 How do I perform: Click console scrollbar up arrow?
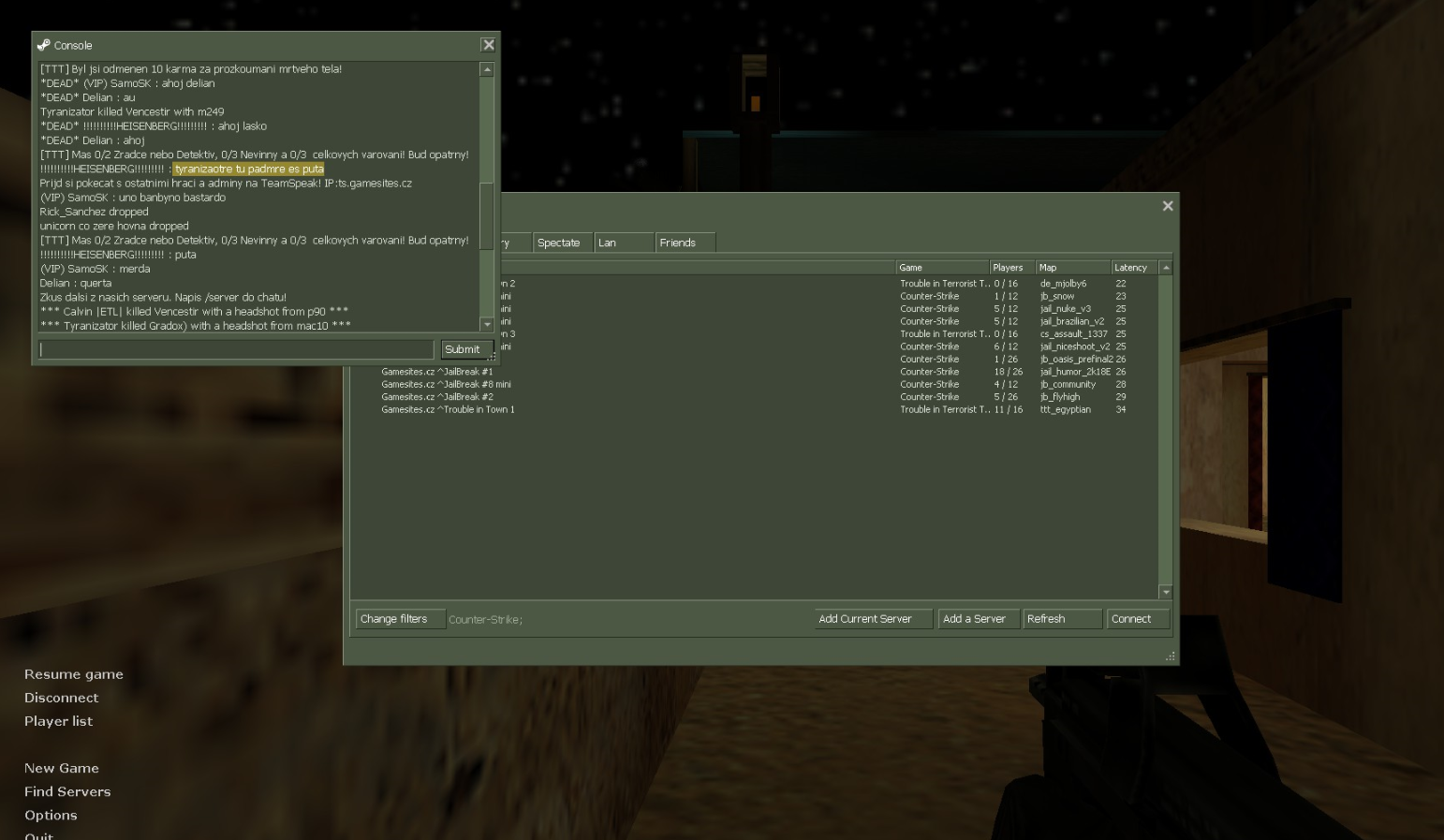click(487, 69)
